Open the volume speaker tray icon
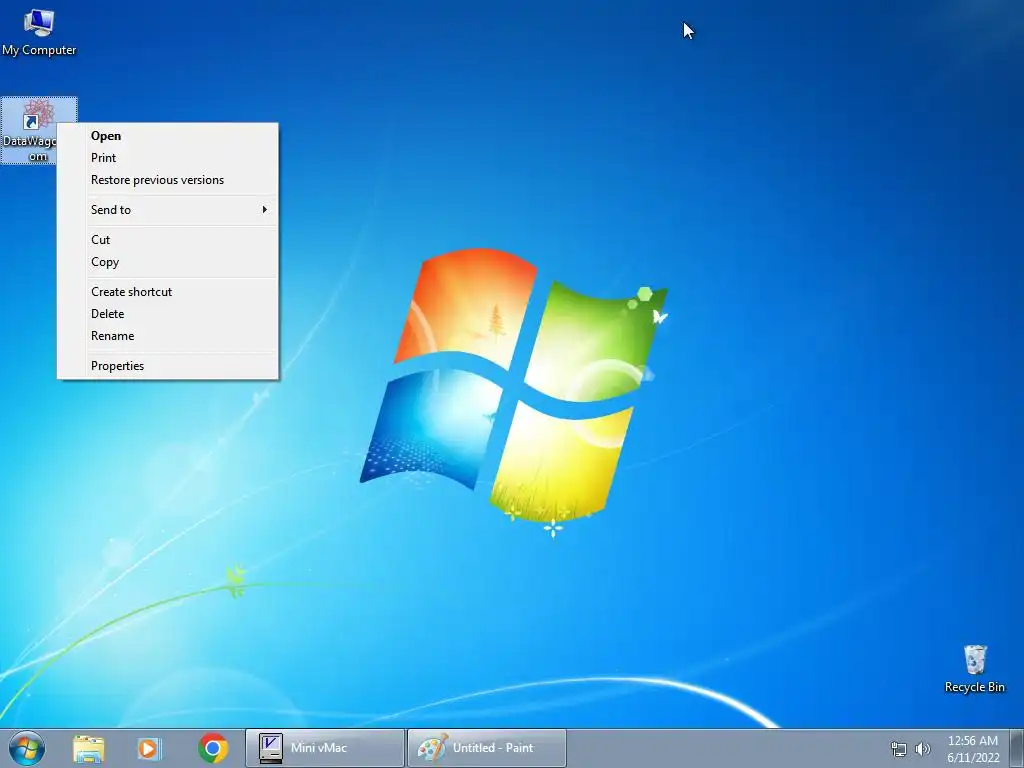Screen dimensions: 1024x768 pos(923,749)
